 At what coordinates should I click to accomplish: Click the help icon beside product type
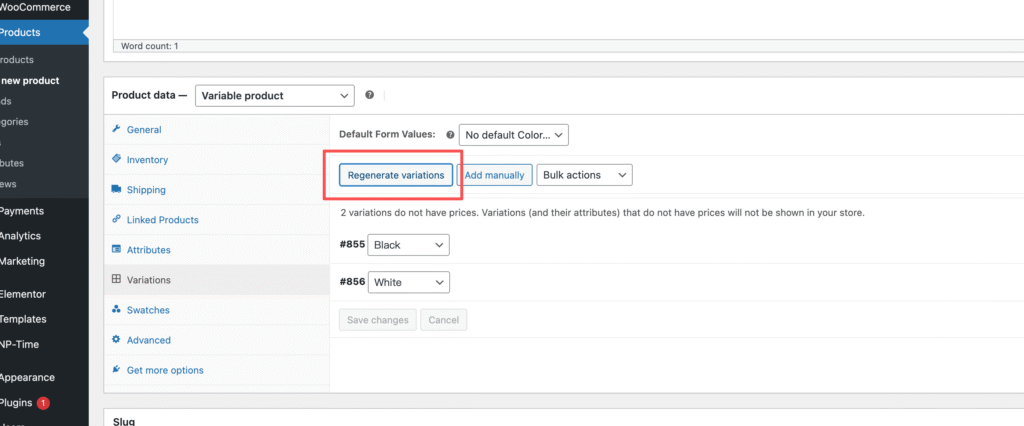pos(370,95)
